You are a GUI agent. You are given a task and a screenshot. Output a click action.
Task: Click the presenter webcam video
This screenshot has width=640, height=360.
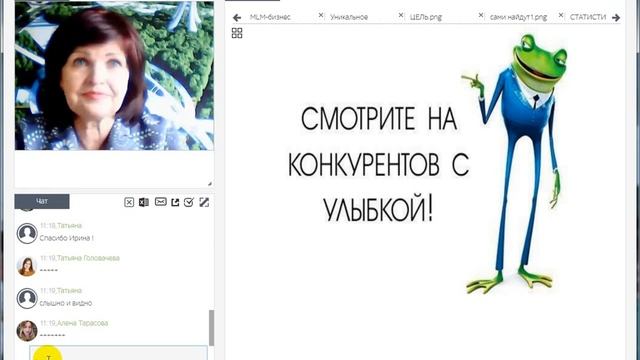pyautogui.click(x=114, y=76)
